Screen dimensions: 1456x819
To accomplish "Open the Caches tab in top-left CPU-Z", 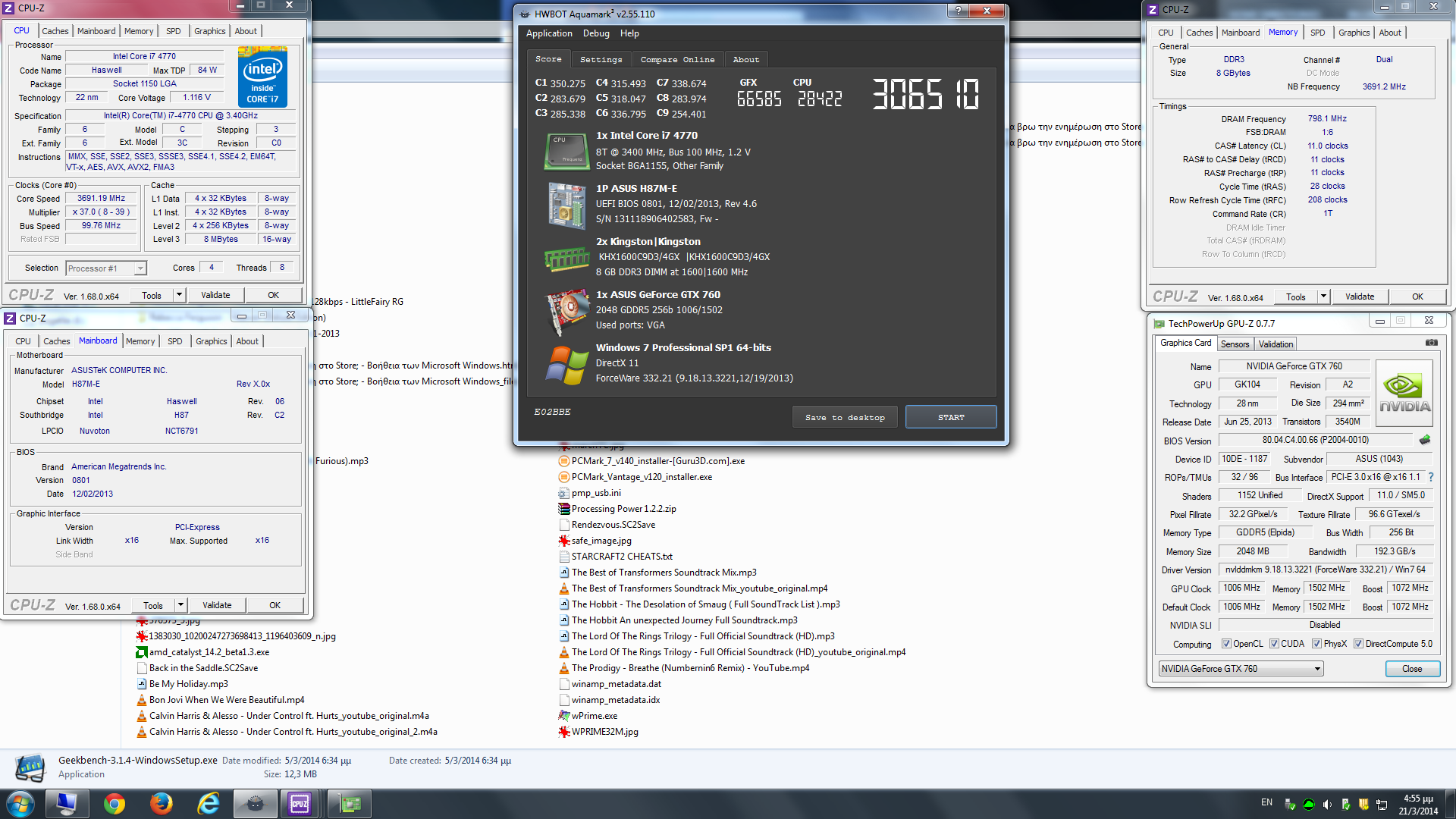I will 55,31.
